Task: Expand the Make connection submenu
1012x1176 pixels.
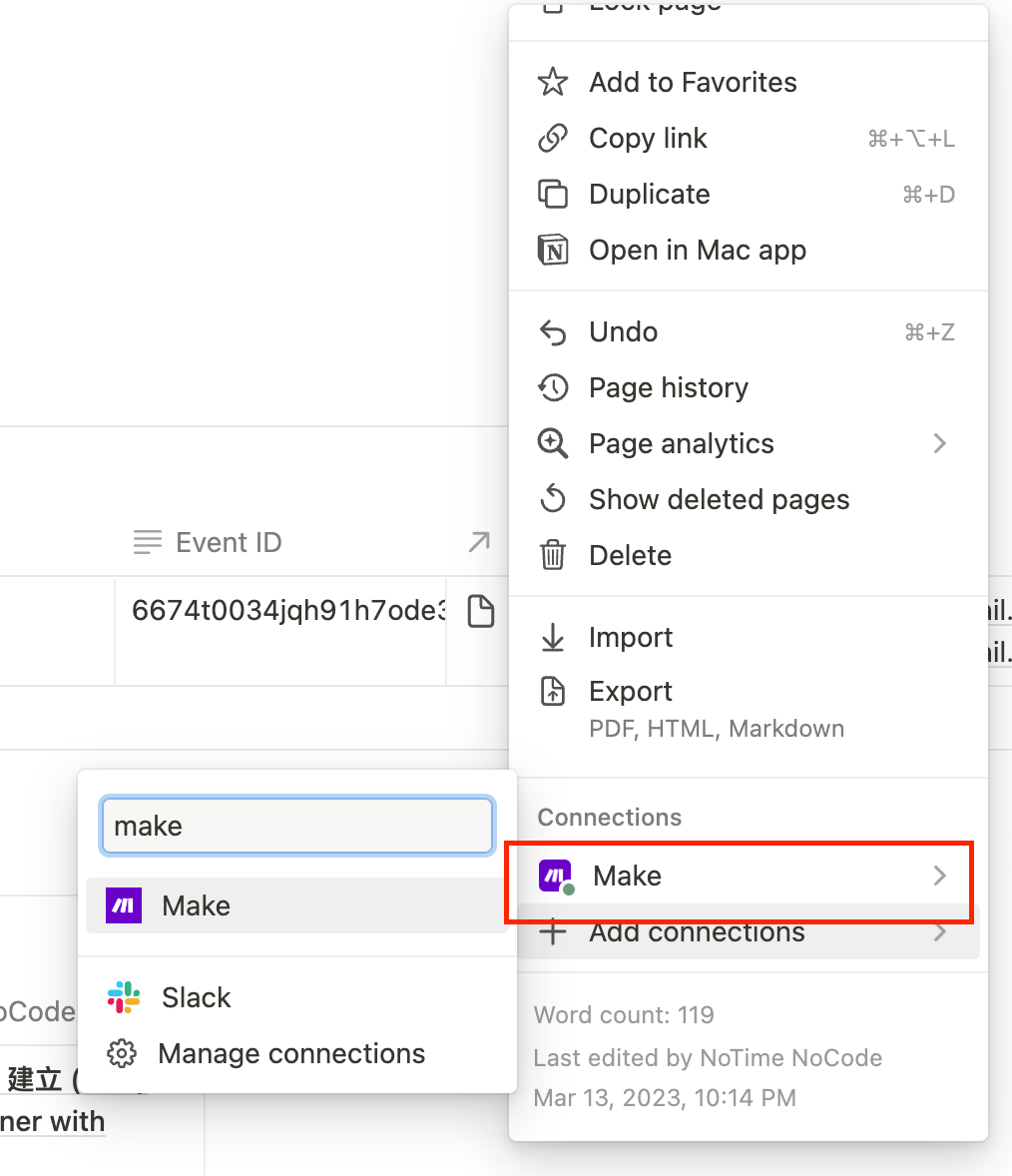Action: tap(939, 876)
